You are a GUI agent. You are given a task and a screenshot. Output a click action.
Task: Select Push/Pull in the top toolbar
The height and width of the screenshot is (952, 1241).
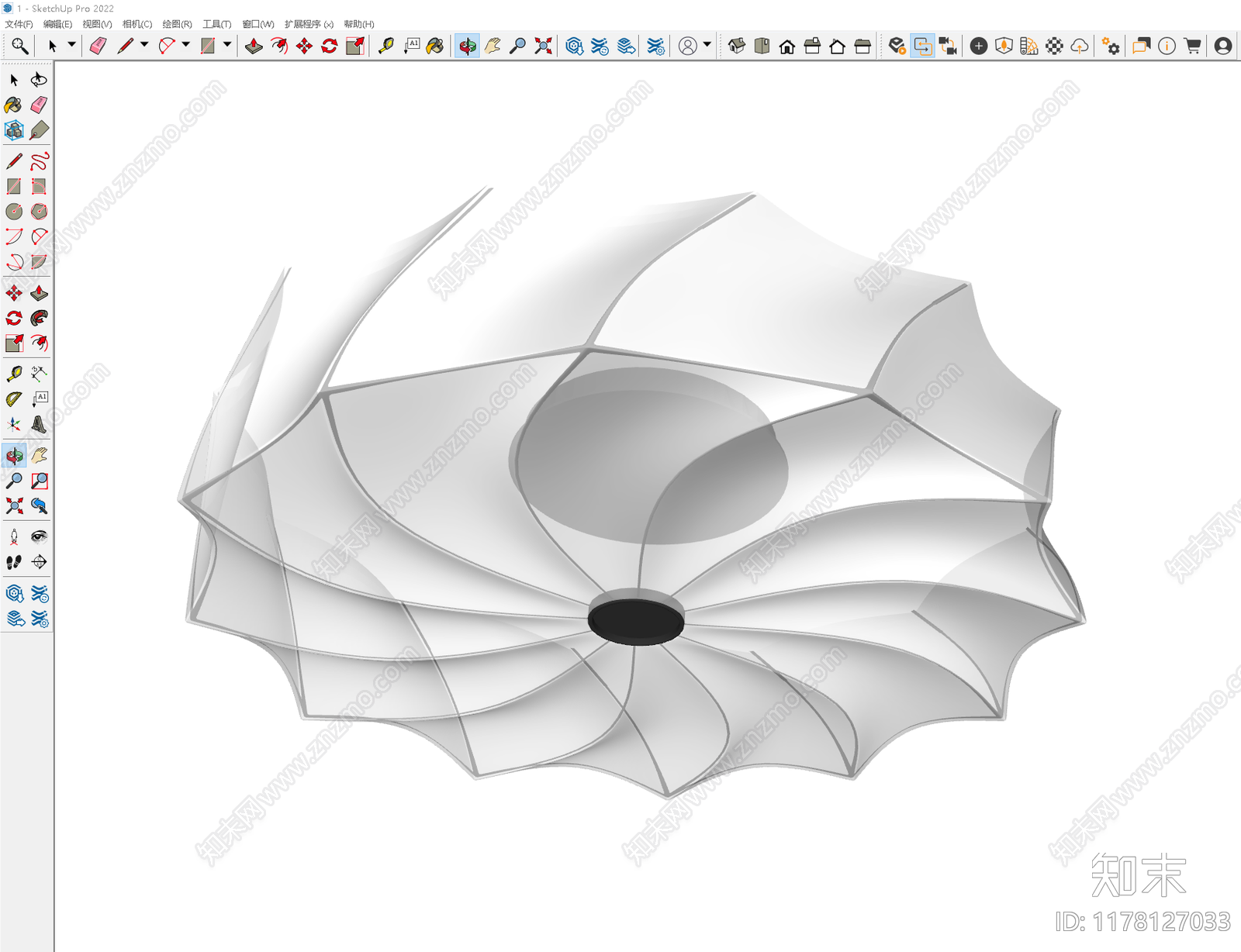pos(254,46)
